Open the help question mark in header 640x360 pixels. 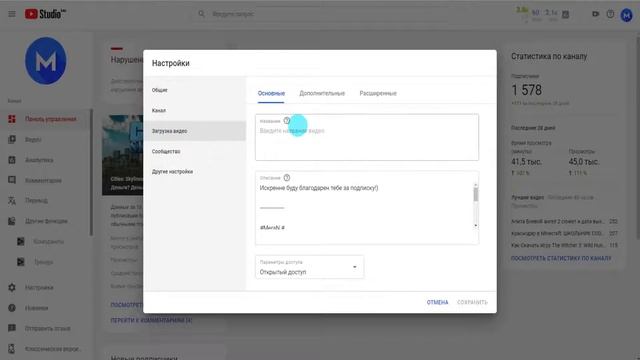(x=610, y=14)
